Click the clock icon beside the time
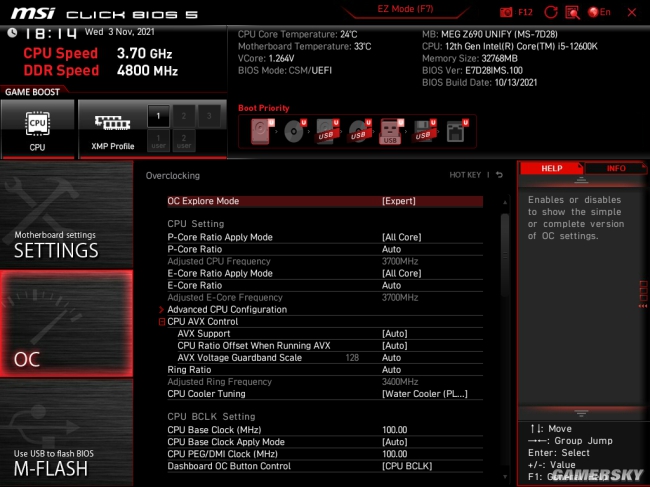Viewport: 650px width, 487px height. pyautogui.click(x=12, y=33)
